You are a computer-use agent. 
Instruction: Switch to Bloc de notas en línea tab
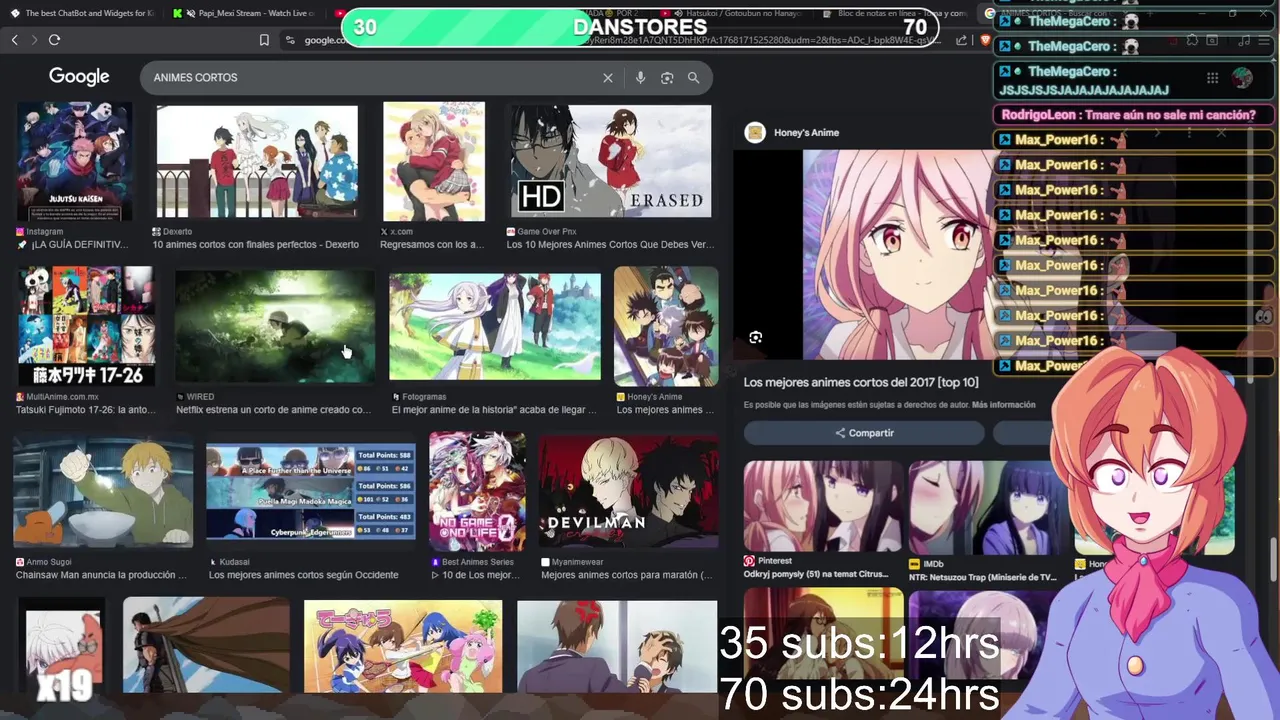[895, 14]
